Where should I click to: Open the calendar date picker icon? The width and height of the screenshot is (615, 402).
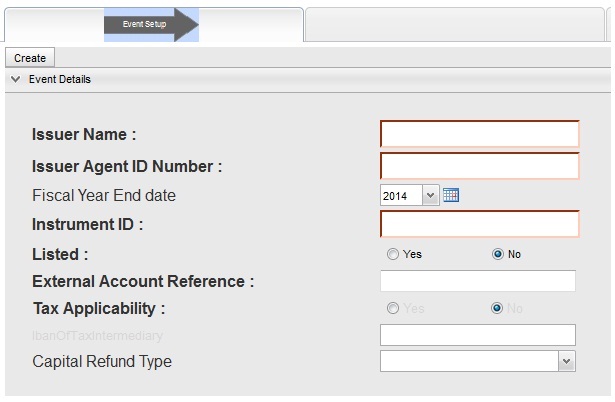[450, 195]
